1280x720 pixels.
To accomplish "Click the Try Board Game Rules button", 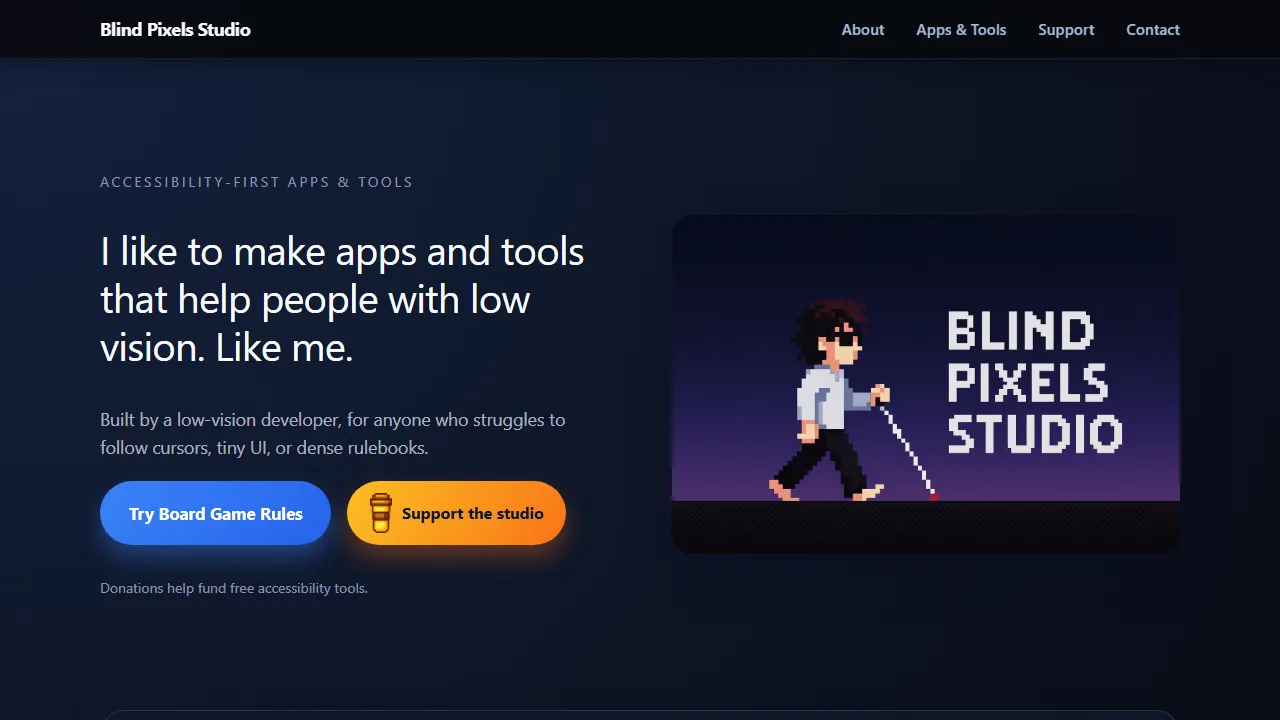I will pyautogui.click(x=215, y=513).
